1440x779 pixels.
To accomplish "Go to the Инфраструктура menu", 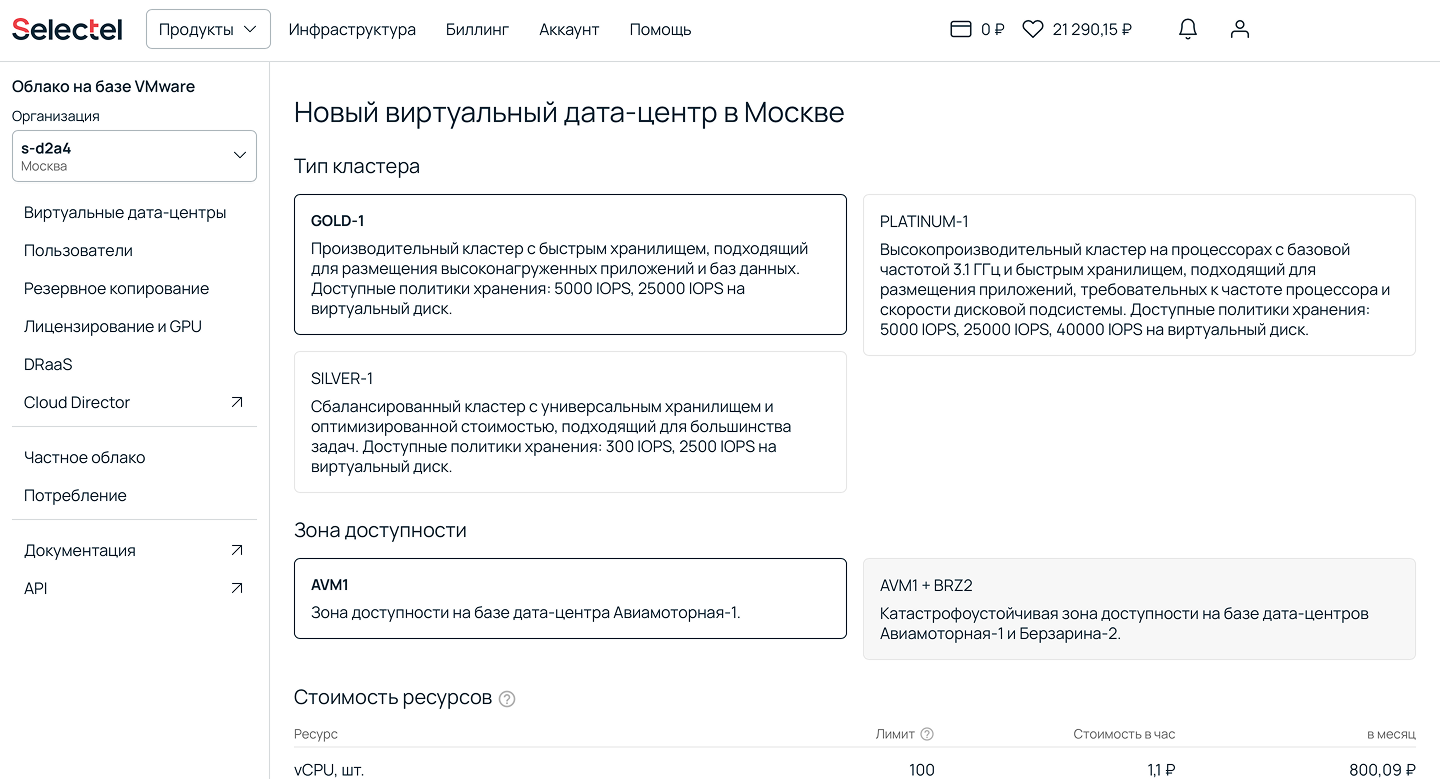I will tap(352, 30).
